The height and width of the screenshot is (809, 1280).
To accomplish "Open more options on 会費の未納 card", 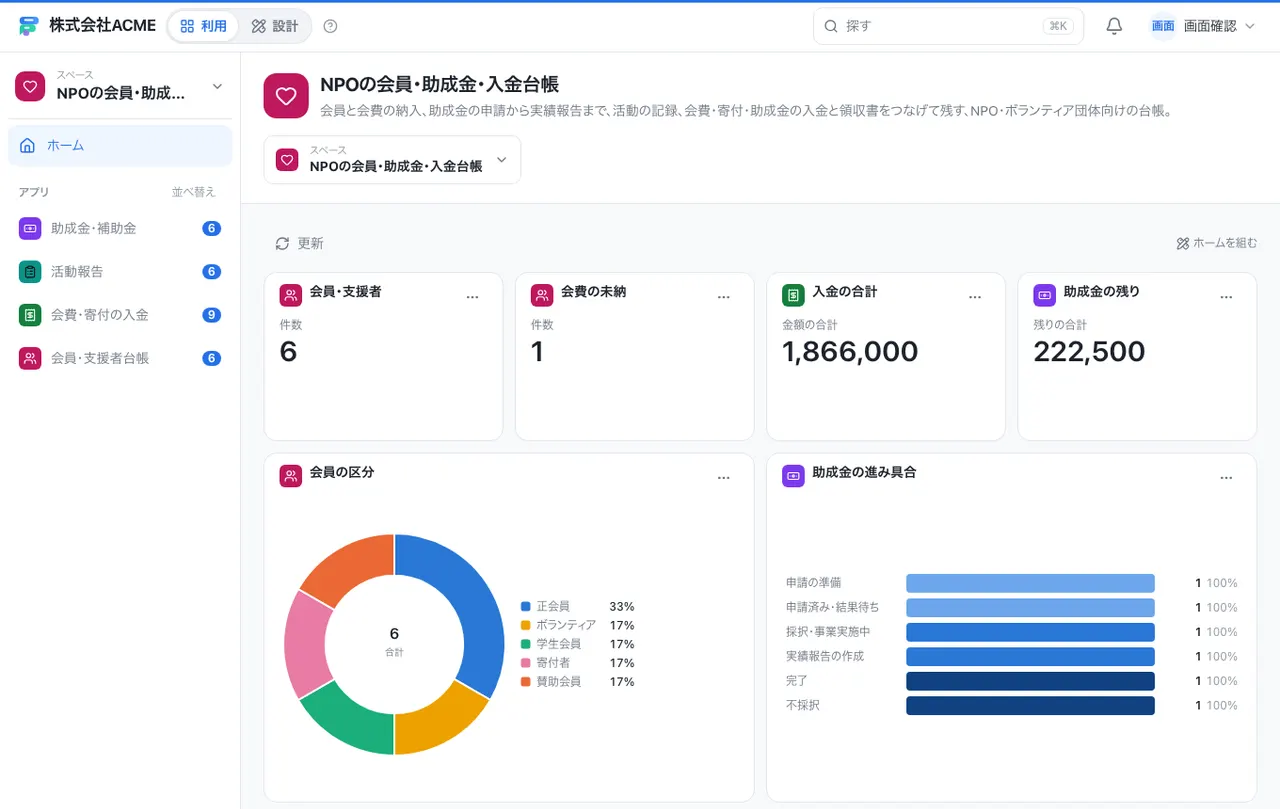I will coord(724,297).
